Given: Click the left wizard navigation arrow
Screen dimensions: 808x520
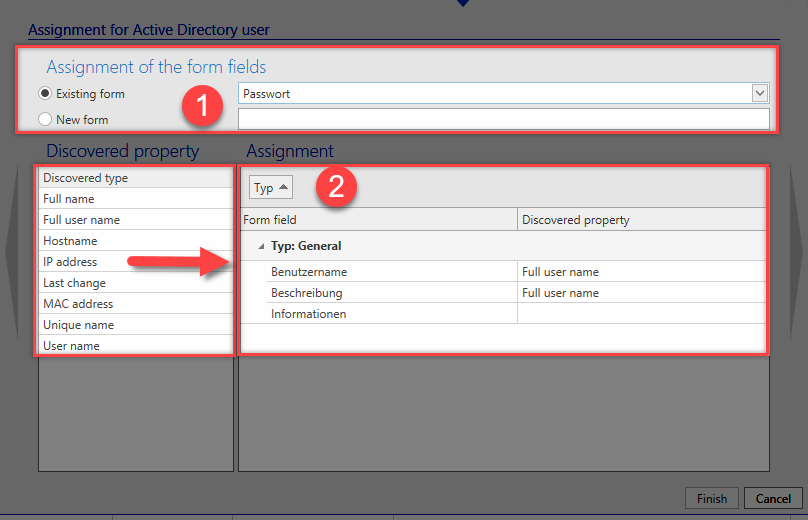Looking at the screenshot, I should pyautogui.click(x=12, y=253).
